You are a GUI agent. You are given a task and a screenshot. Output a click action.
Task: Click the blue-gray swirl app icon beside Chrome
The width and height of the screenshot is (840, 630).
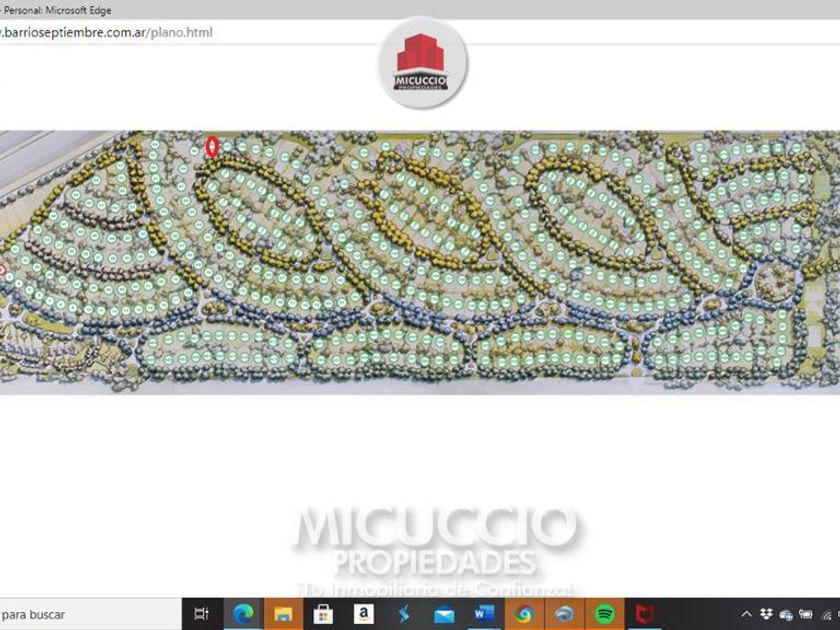tap(565, 614)
